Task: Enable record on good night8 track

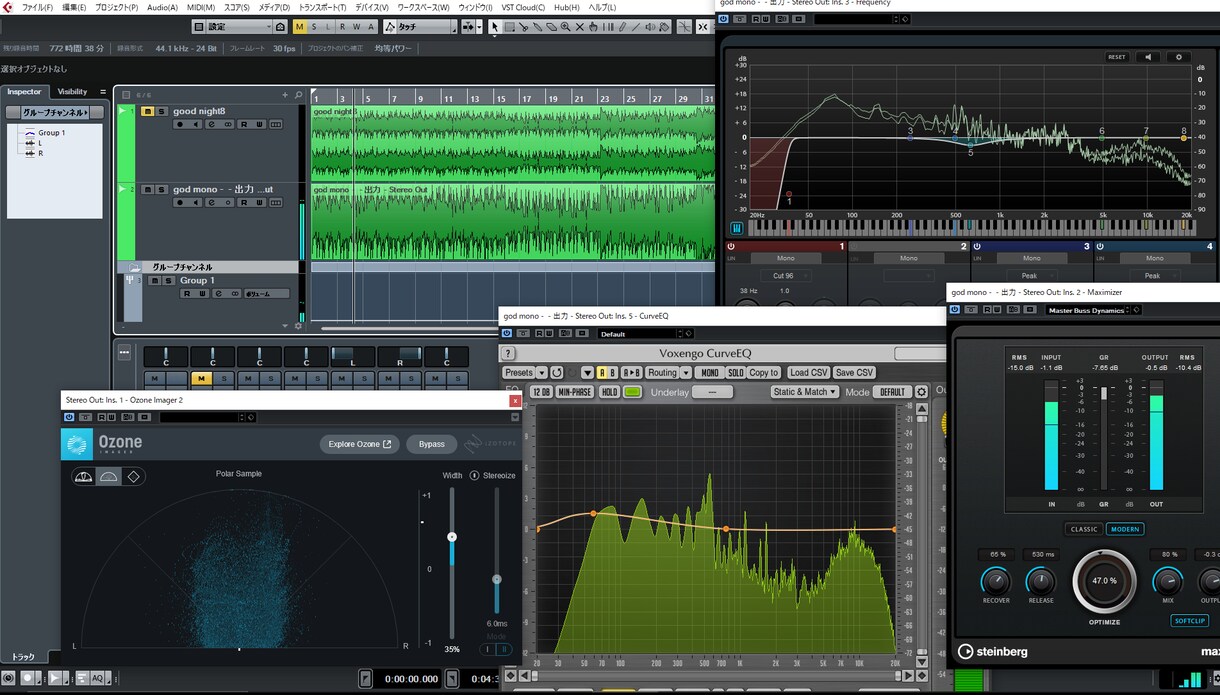Action: click(181, 124)
